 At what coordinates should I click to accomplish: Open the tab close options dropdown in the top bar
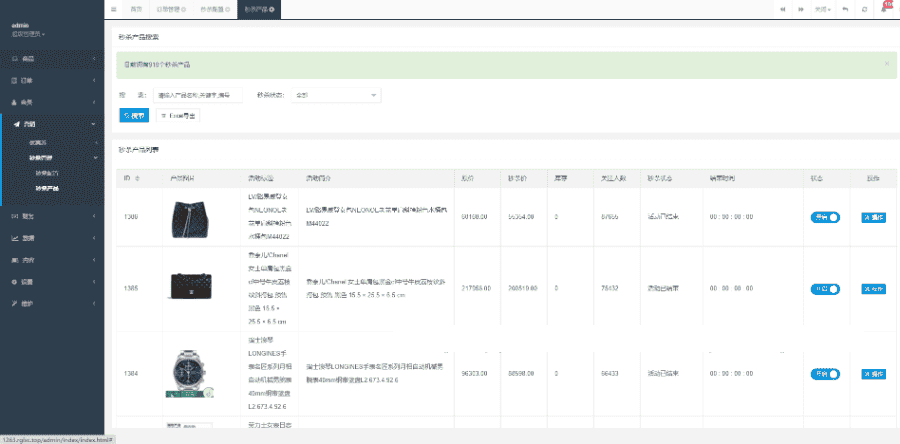point(823,9)
